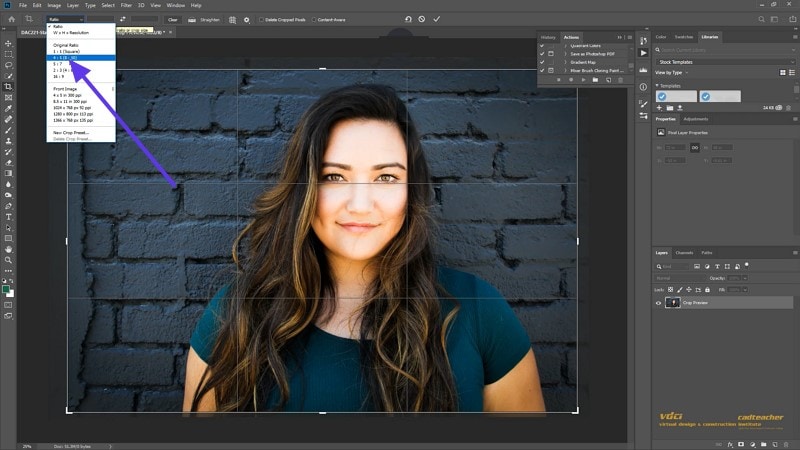Open the blend mode Normal dropdown
Screen dimensions: 800x450
point(680,278)
